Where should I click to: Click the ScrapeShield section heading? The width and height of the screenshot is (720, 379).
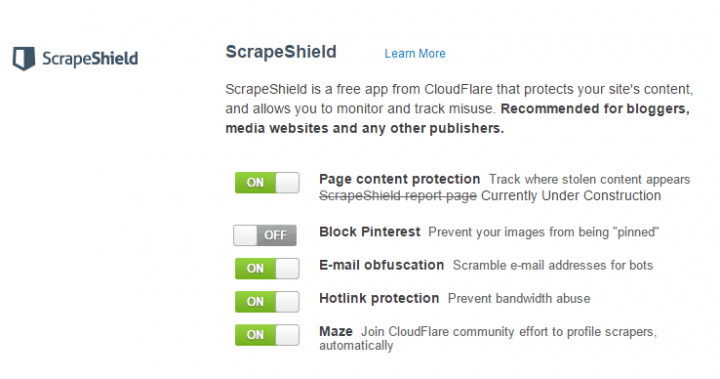tap(281, 52)
